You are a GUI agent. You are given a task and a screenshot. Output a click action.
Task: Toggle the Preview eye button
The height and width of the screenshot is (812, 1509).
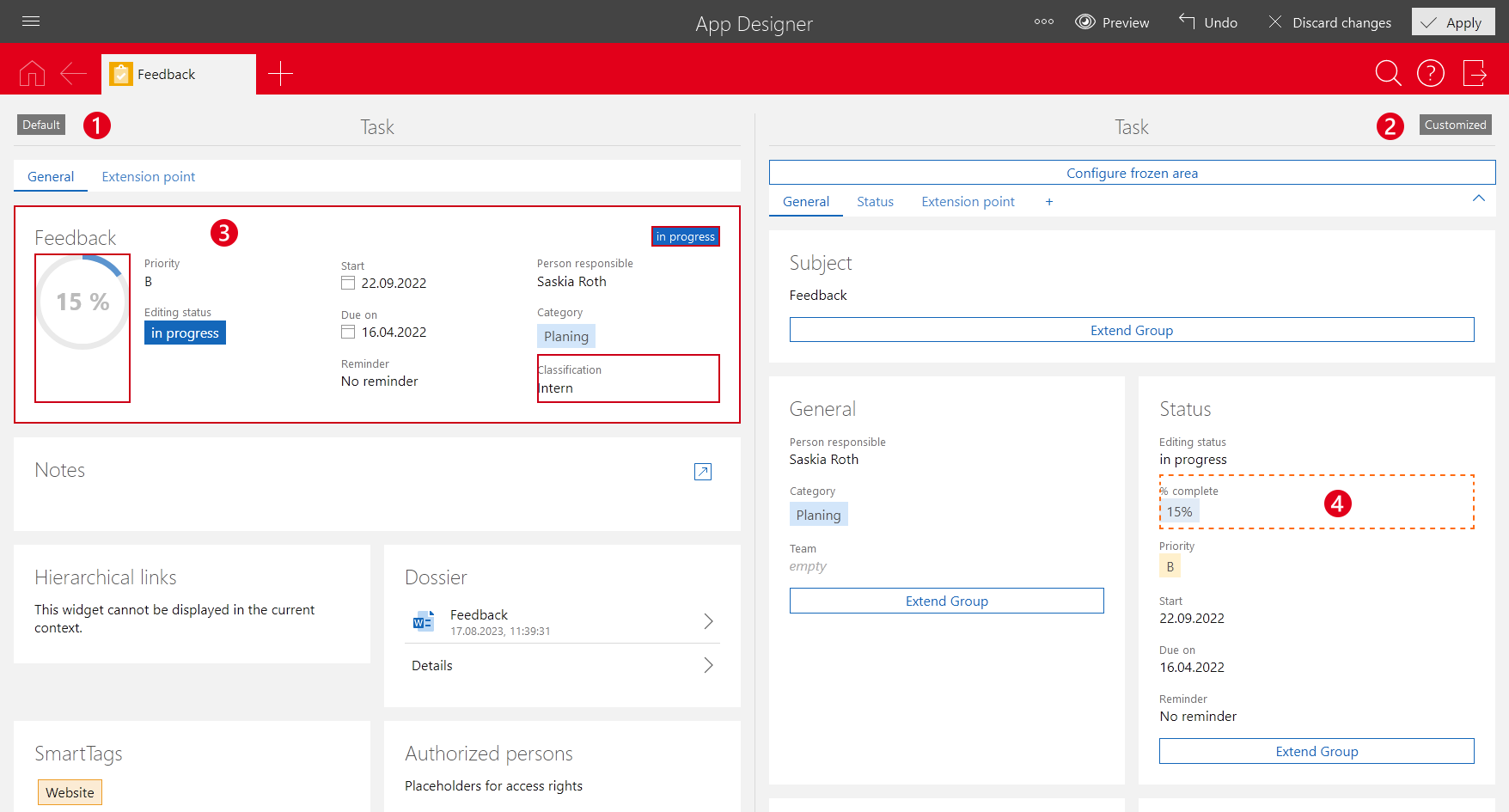[x=1112, y=22]
